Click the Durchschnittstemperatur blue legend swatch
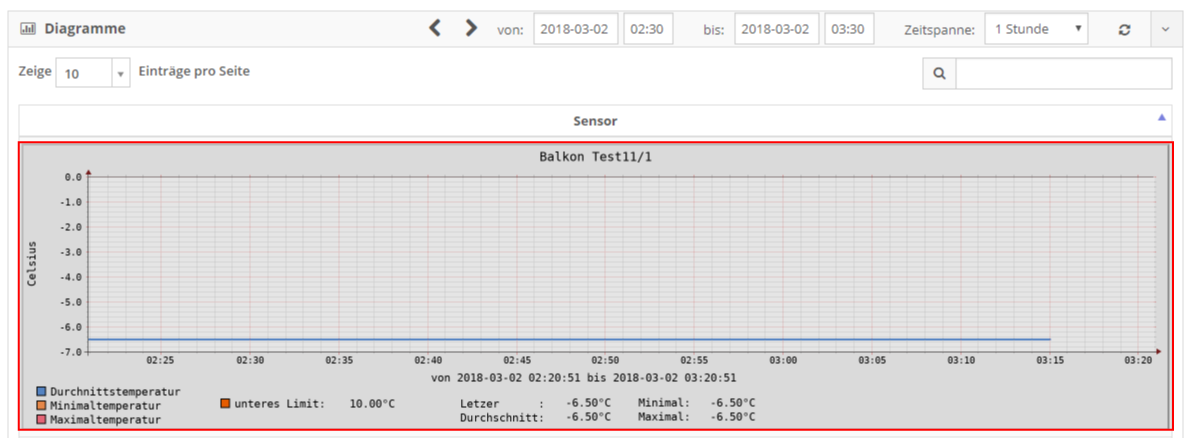Viewport: 1194px width, 438px height. click(x=42, y=392)
